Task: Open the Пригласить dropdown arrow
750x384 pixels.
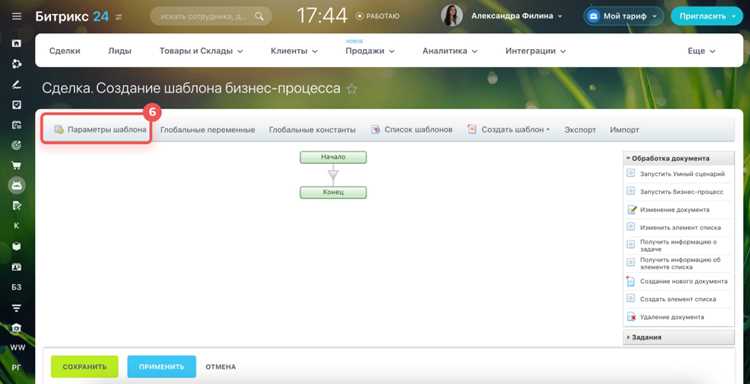Action: click(734, 16)
